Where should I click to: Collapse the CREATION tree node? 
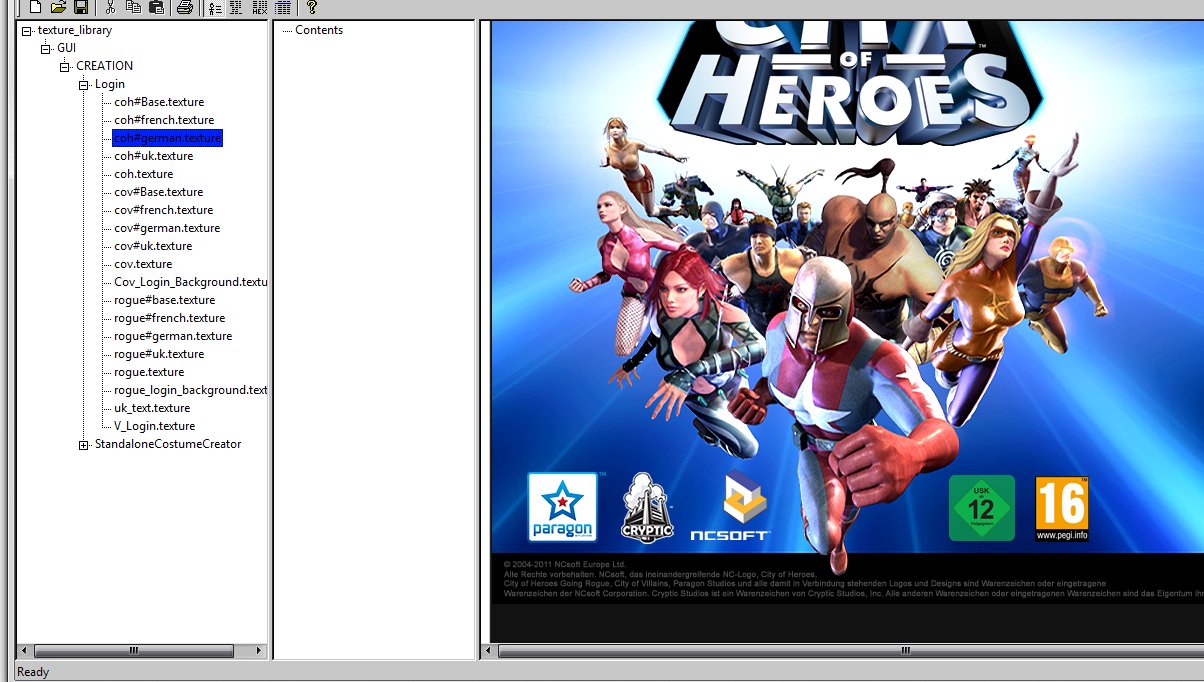click(65, 66)
